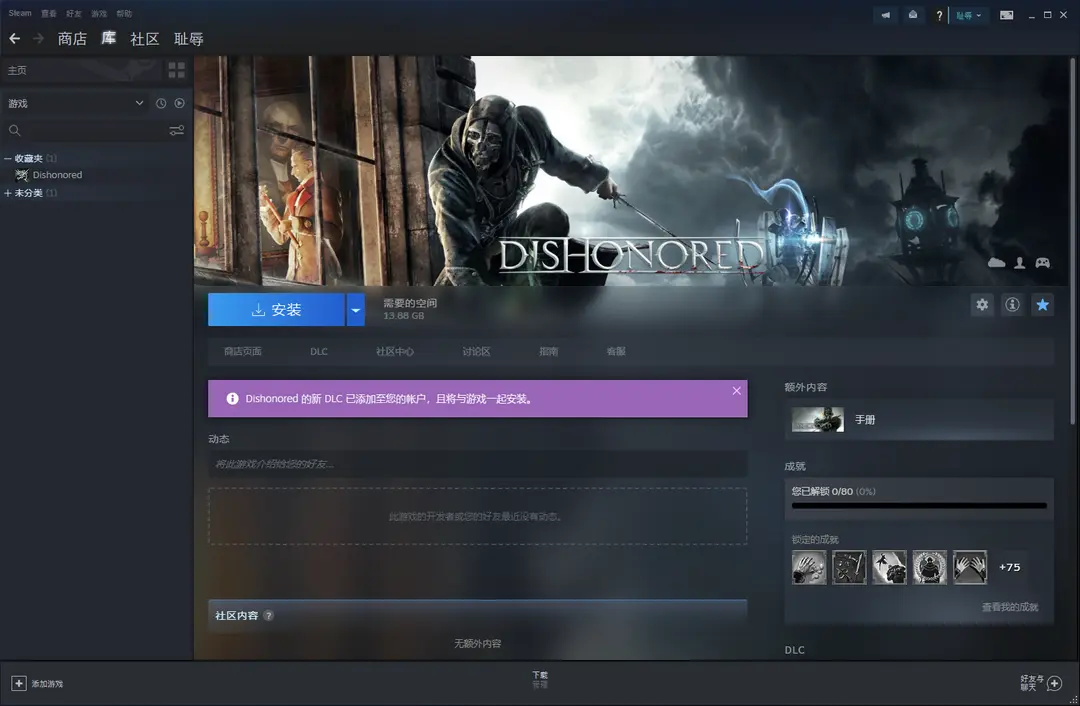This screenshot has height=706, width=1080.
Task: Expand the 未分类 category
Action: tap(8, 193)
